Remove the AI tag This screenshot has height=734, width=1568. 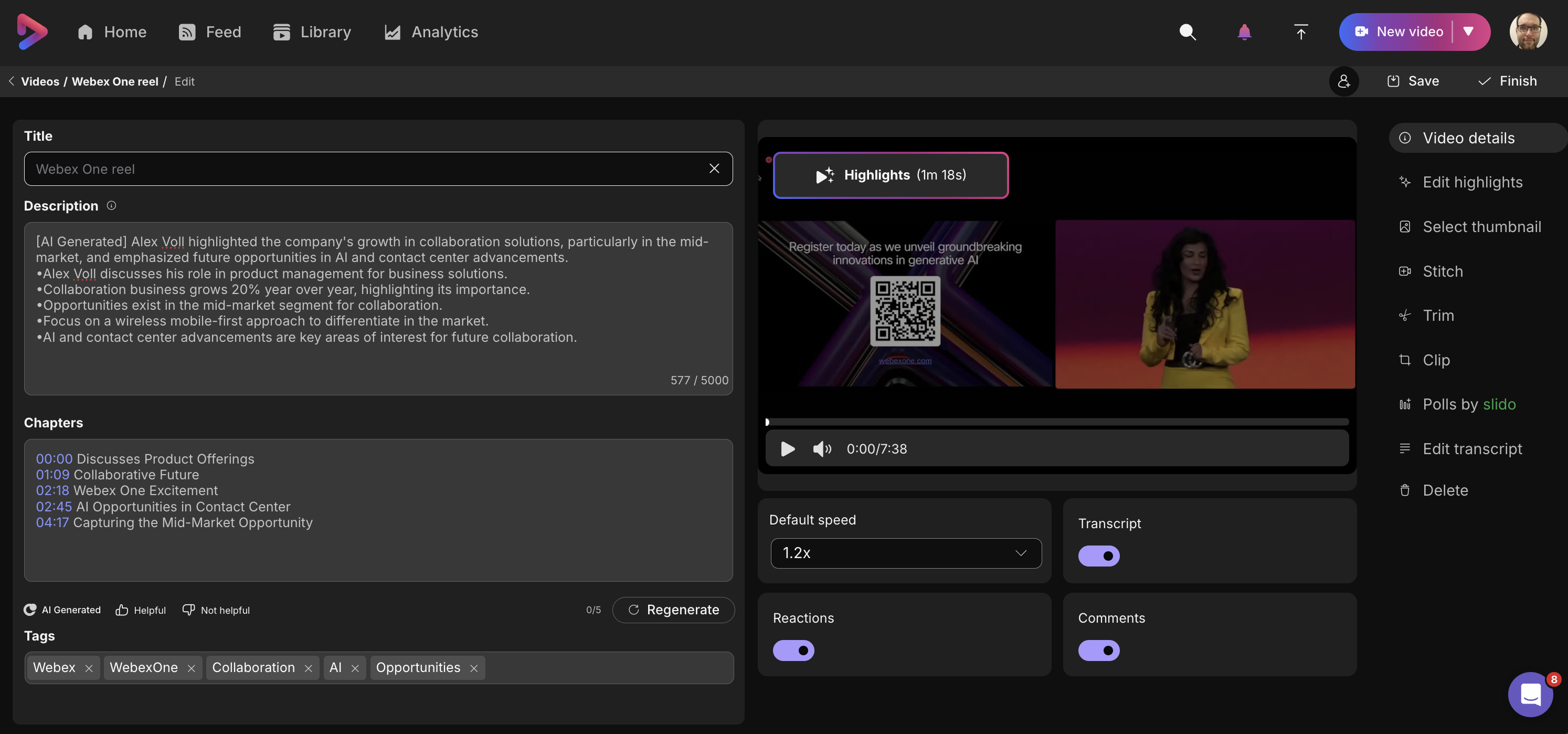pos(355,668)
